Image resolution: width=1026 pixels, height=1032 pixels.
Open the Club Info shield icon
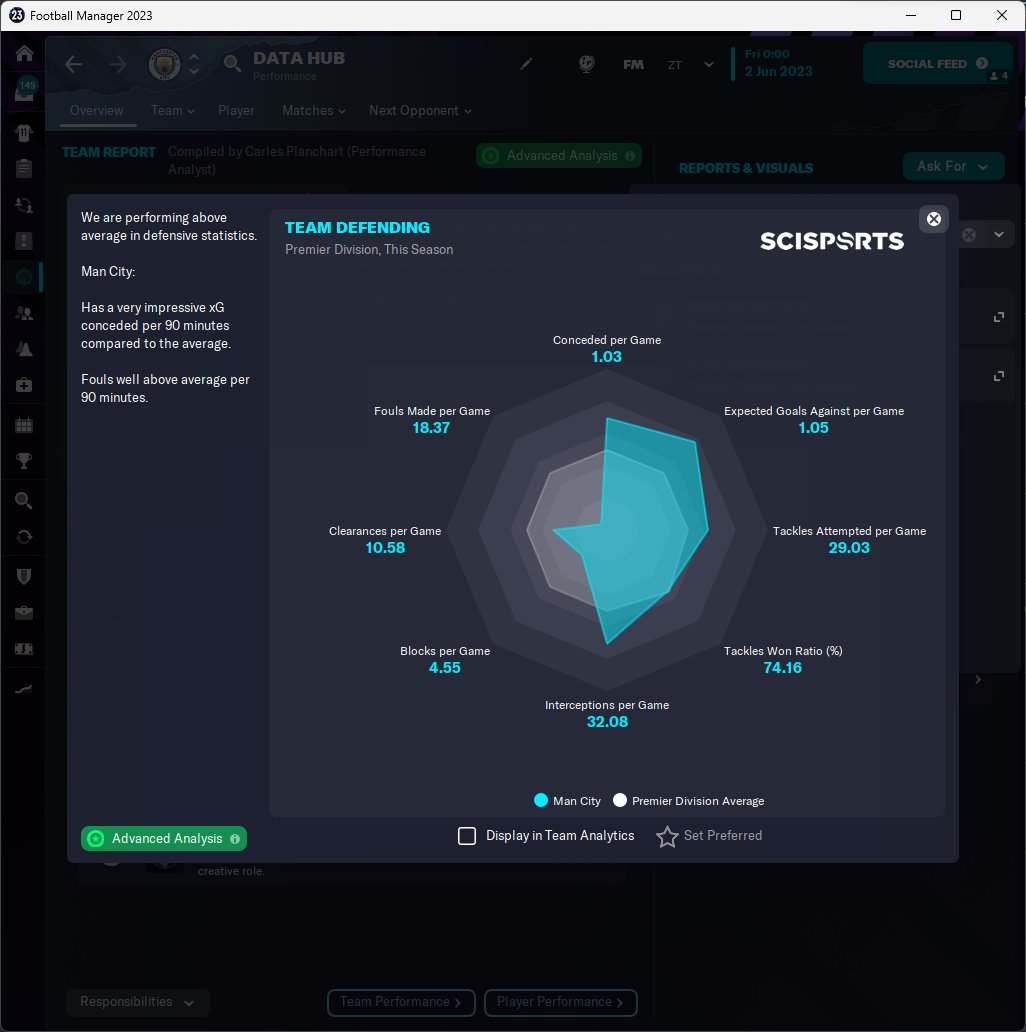[24, 577]
